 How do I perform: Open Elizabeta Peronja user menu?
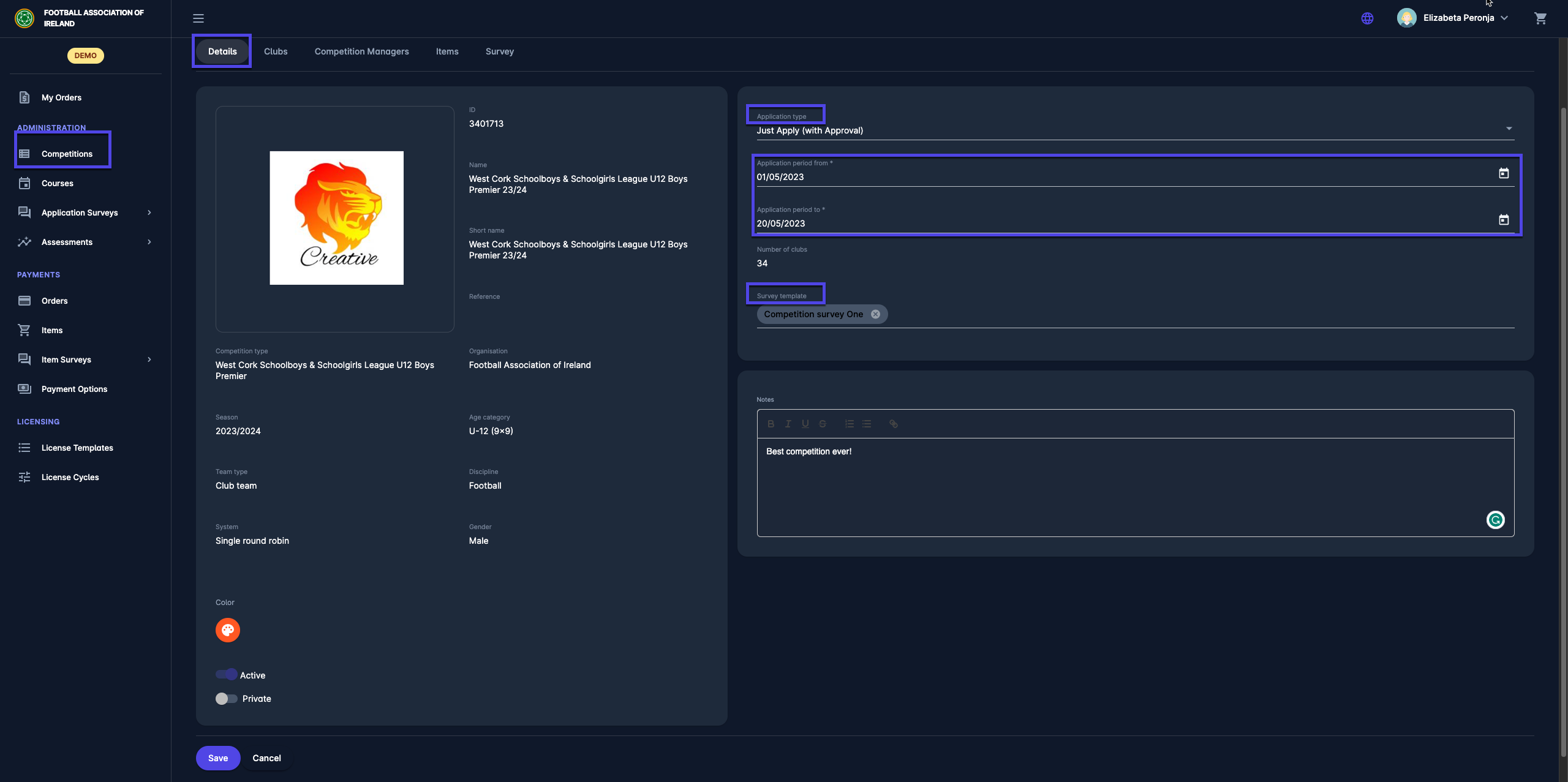tap(1458, 18)
